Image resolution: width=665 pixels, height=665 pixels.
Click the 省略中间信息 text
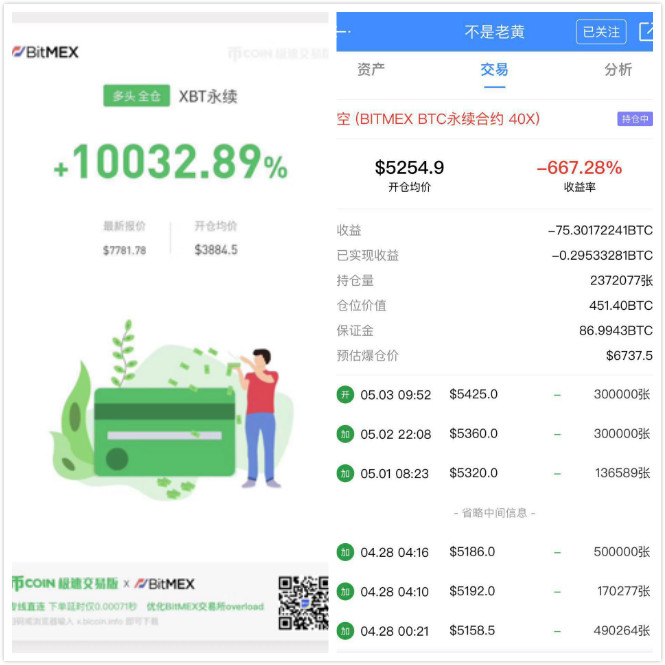tap(495, 513)
